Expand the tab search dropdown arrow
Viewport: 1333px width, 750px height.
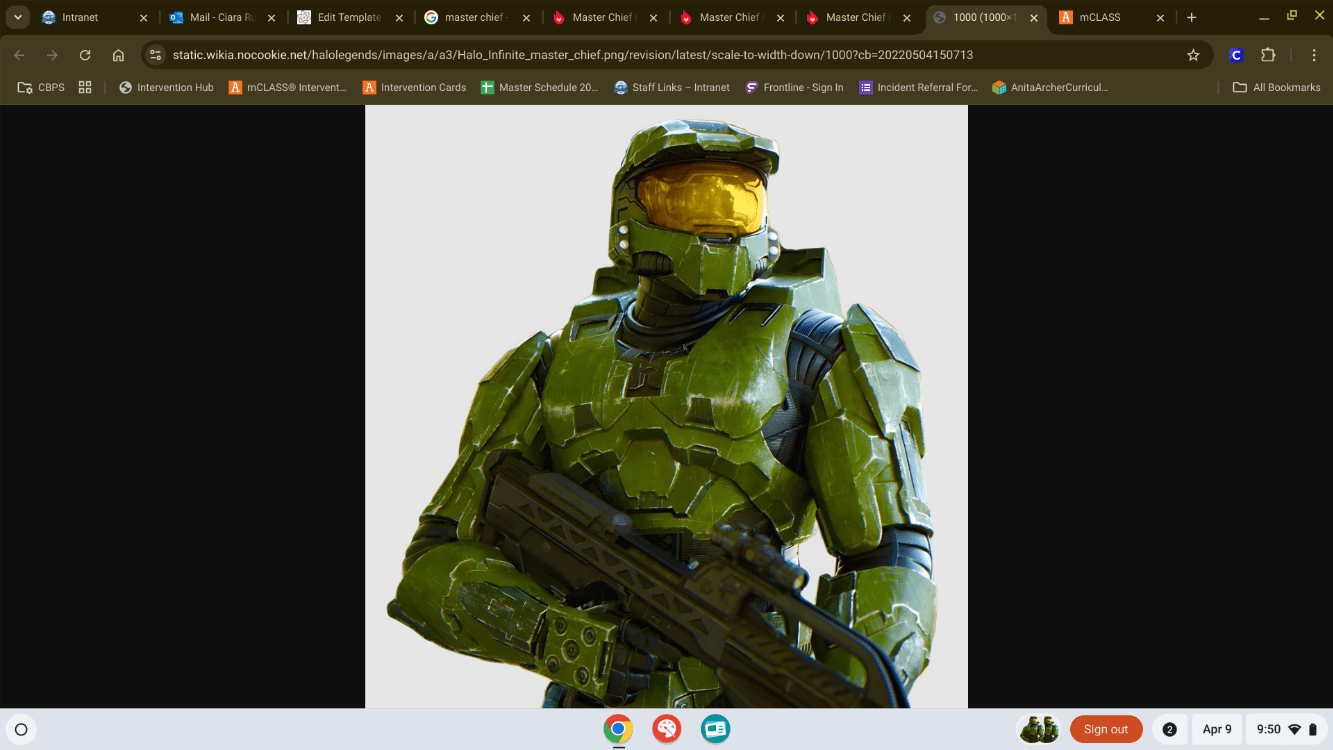click(18, 17)
